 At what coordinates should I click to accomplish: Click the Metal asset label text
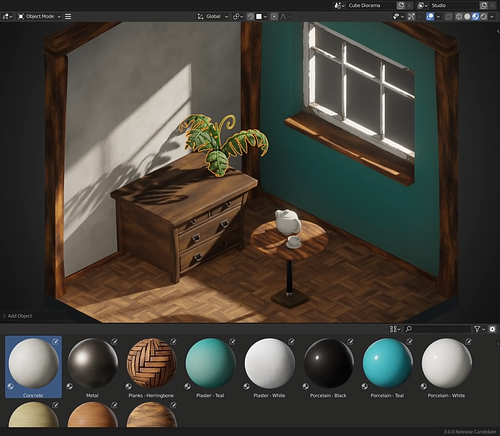point(92,395)
